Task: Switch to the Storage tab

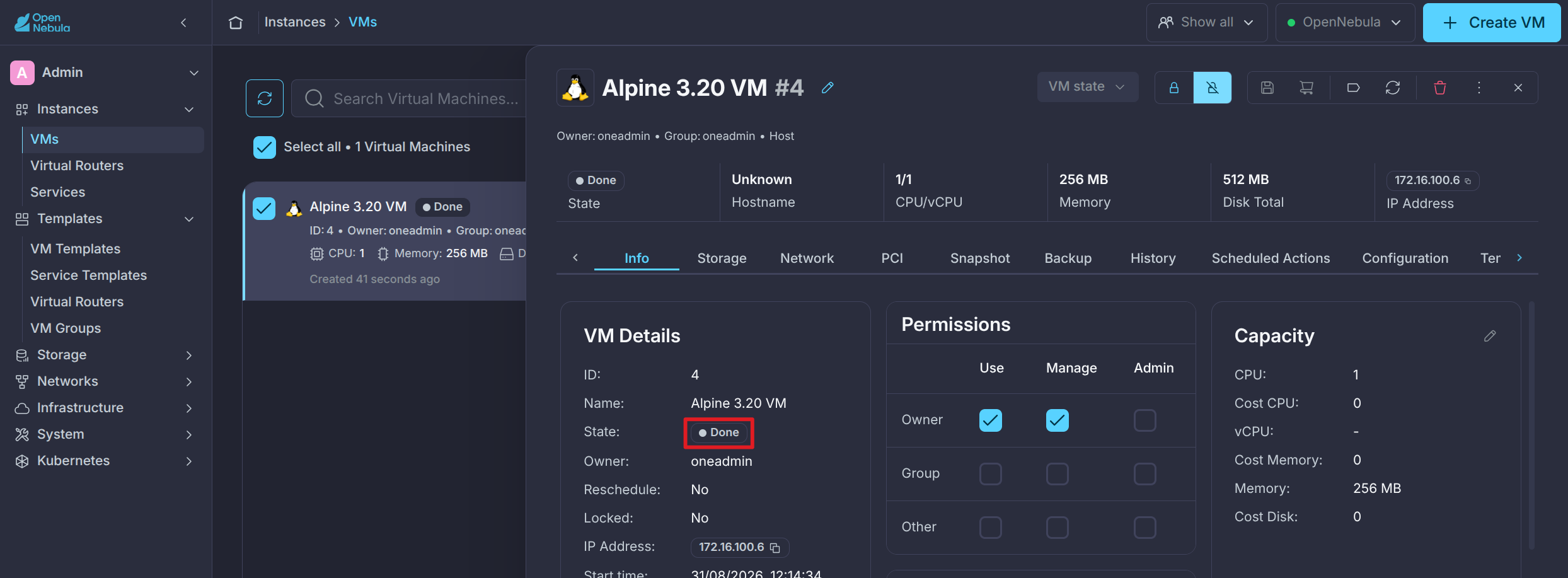Action: click(x=722, y=258)
